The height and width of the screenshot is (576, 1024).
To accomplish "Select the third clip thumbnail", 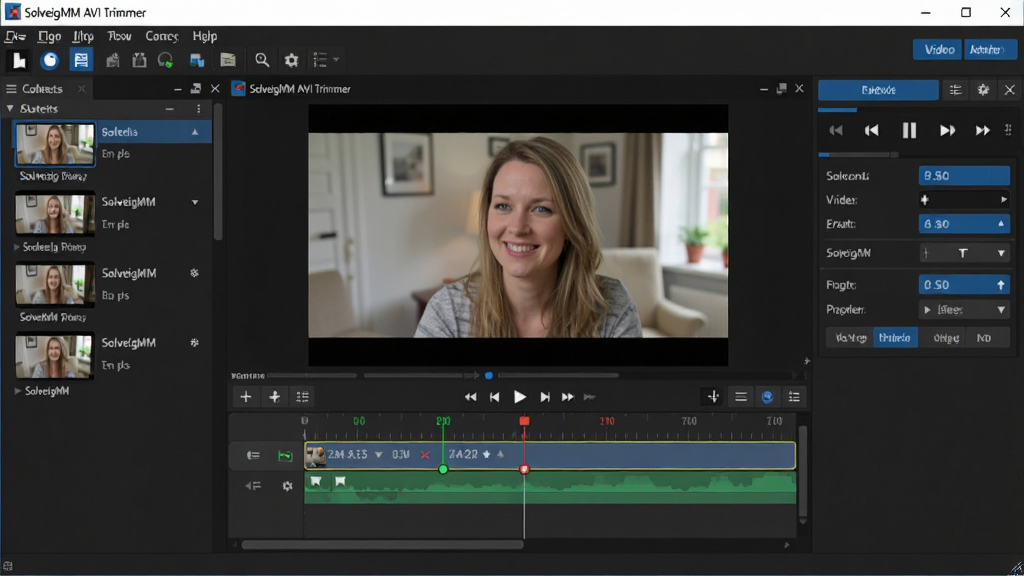I will pyautogui.click(x=55, y=285).
